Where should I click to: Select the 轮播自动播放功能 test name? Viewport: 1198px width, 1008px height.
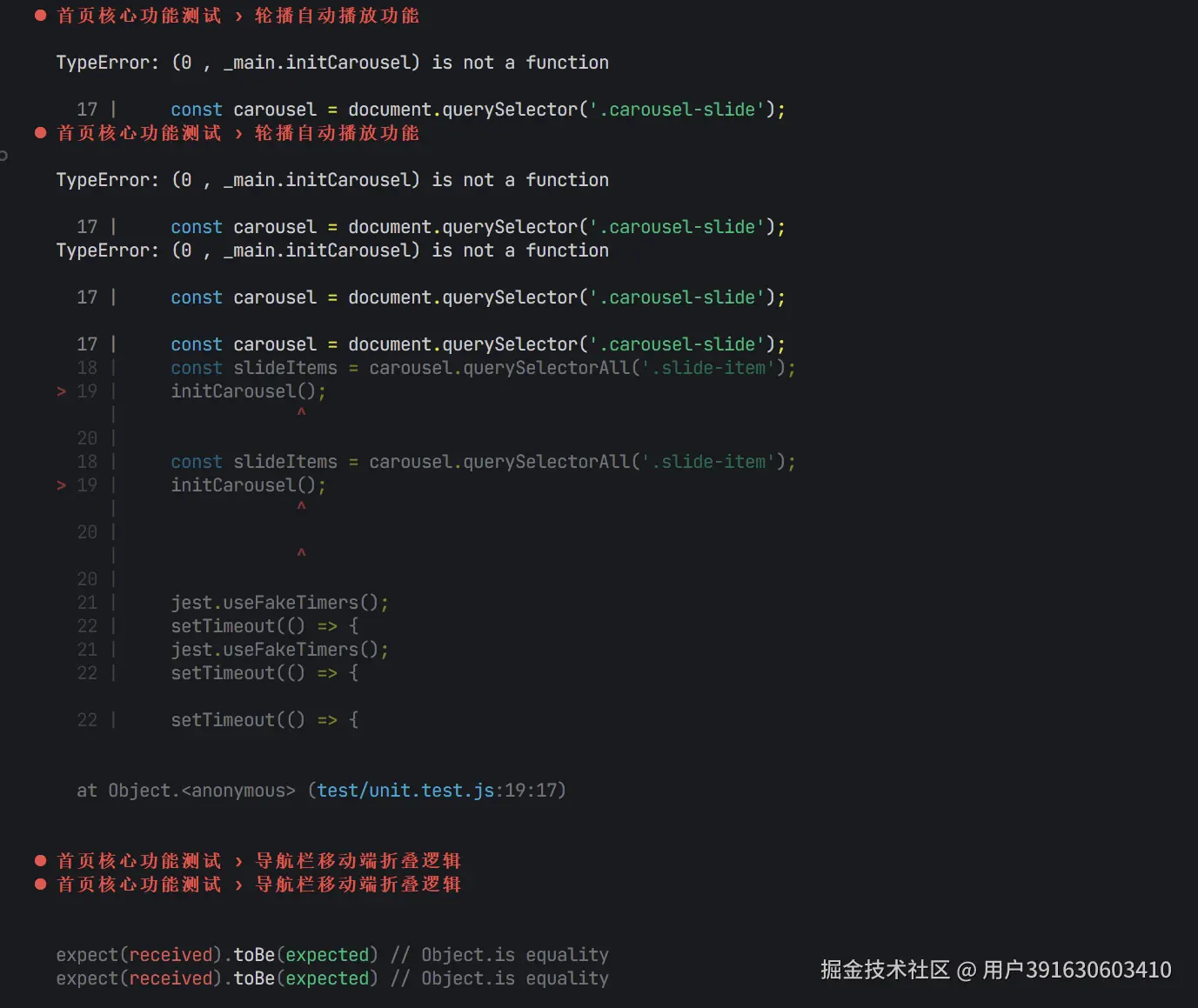(x=338, y=15)
